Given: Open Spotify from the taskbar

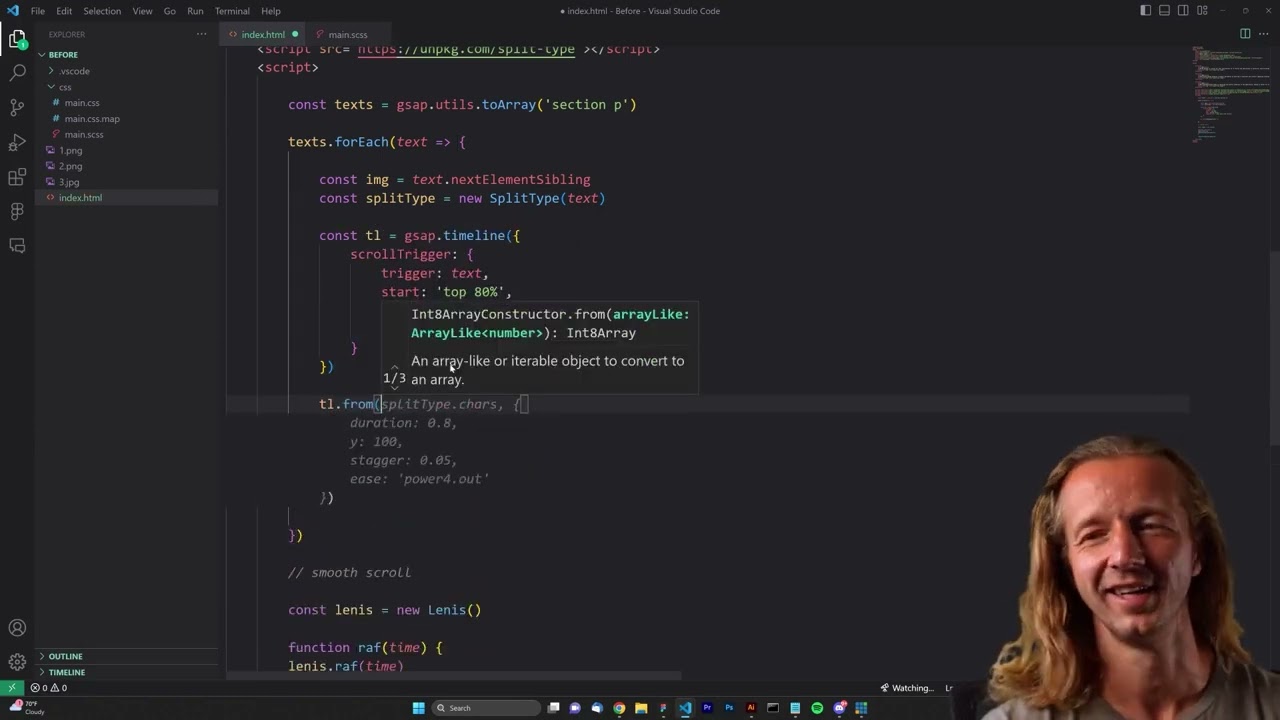Looking at the screenshot, I should [817, 708].
